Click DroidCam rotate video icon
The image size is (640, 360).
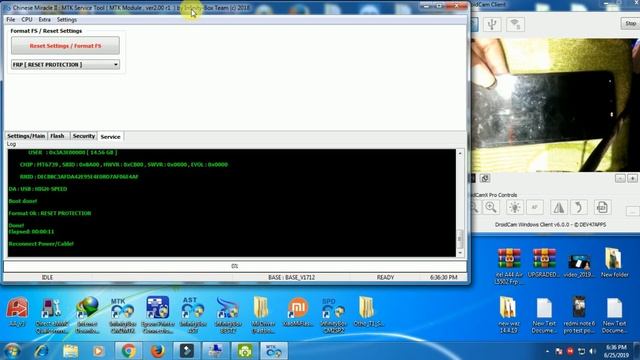click(x=579, y=207)
